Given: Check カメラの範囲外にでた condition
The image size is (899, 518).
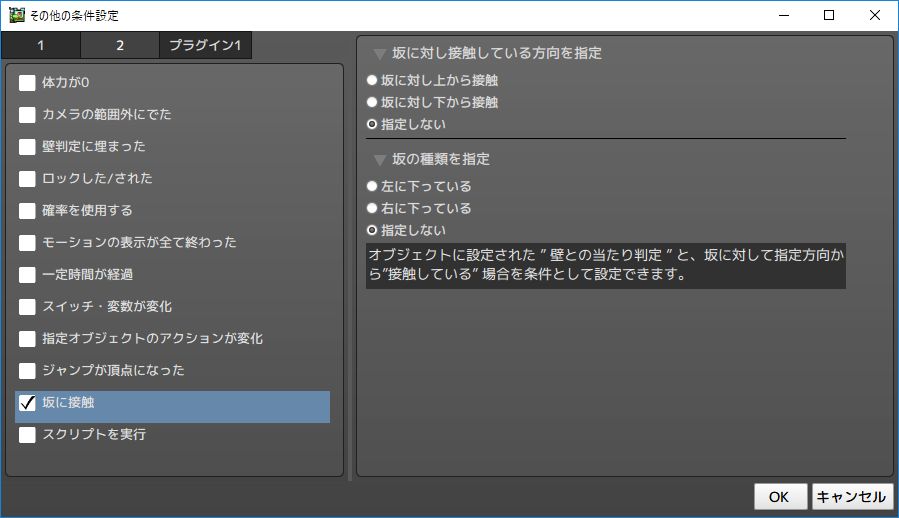Looking at the screenshot, I should pyautogui.click(x=27, y=115).
